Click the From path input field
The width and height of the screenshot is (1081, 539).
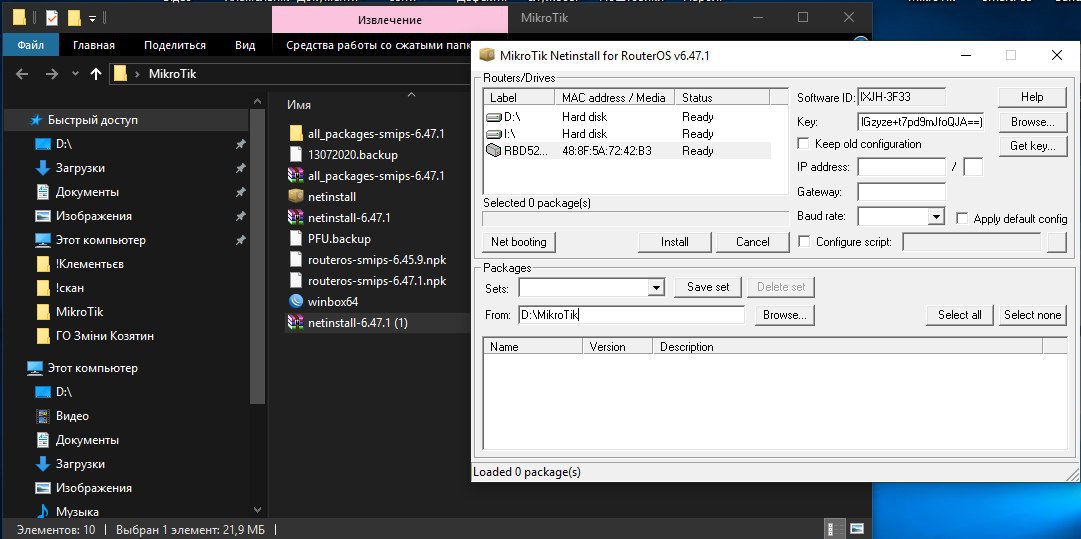(632, 315)
